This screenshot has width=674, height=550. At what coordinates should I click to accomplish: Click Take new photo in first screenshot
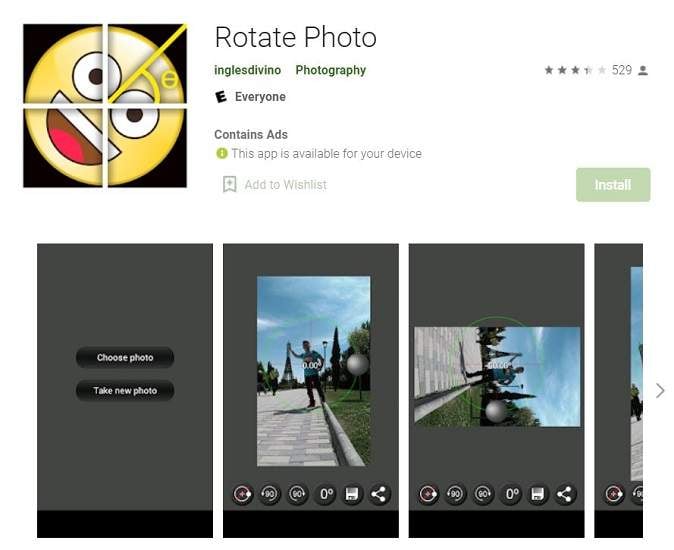125,391
